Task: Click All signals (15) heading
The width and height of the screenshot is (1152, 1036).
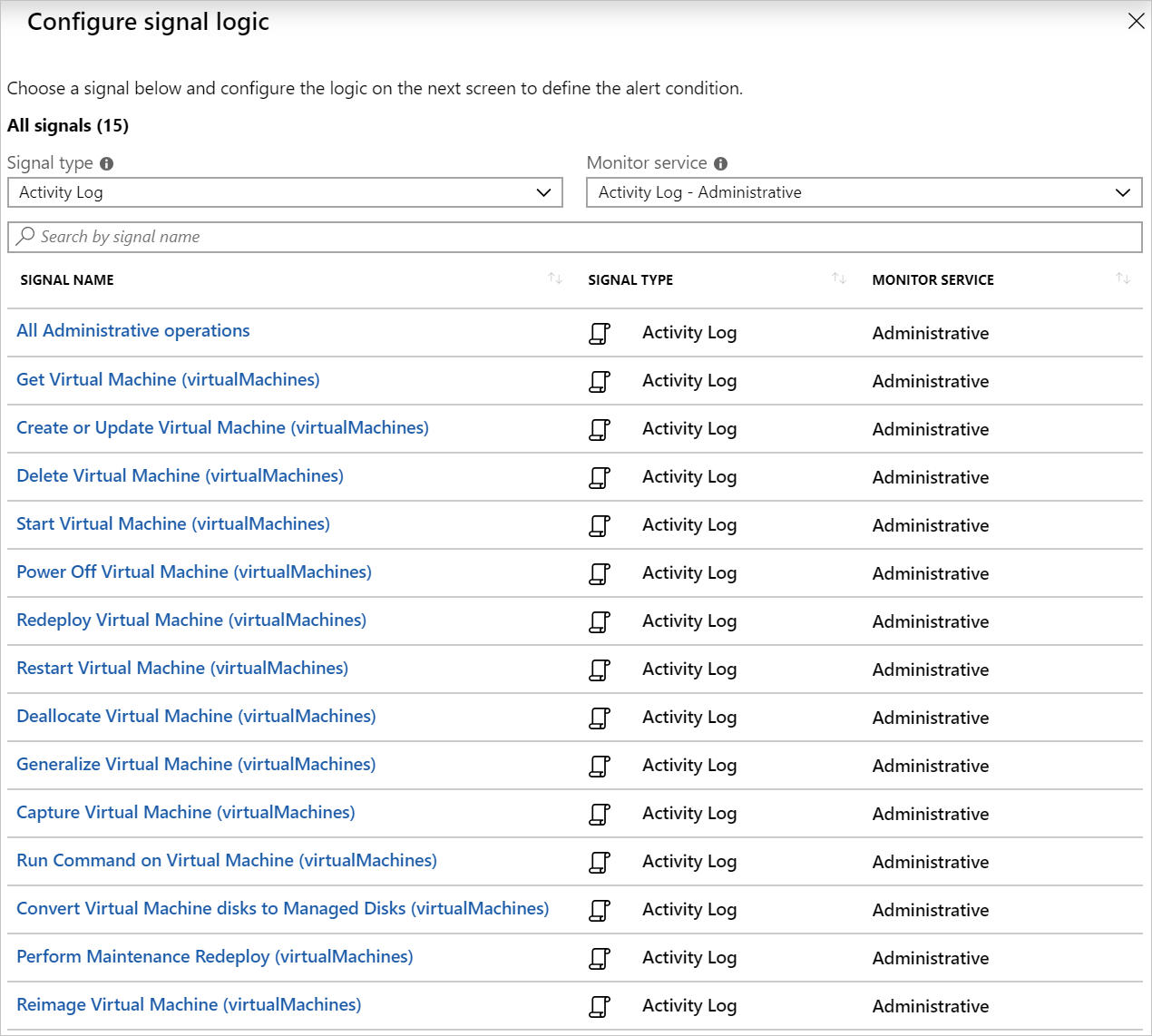Action: (68, 126)
